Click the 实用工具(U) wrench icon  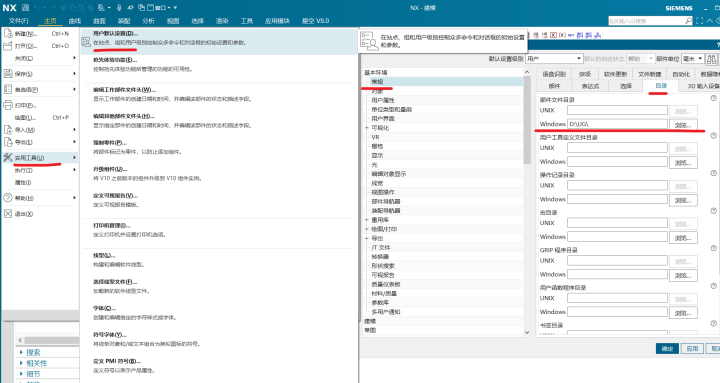pyautogui.click(x=8, y=158)
